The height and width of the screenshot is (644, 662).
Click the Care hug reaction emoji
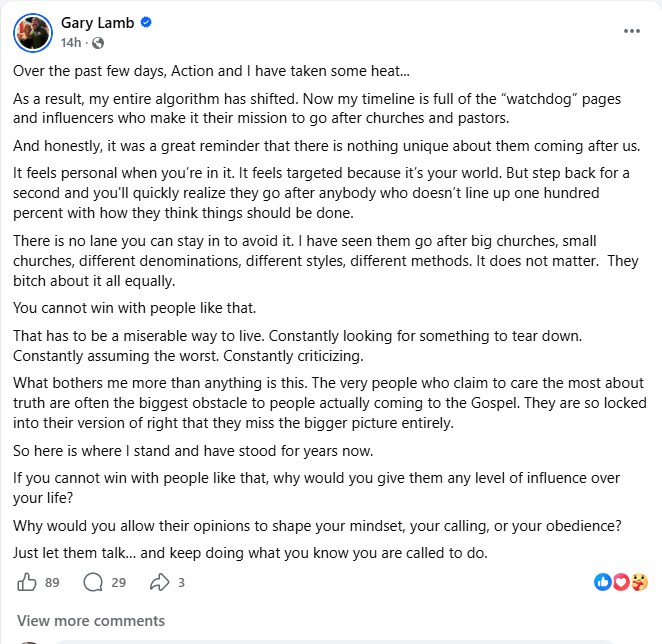[x=639, y=582]
